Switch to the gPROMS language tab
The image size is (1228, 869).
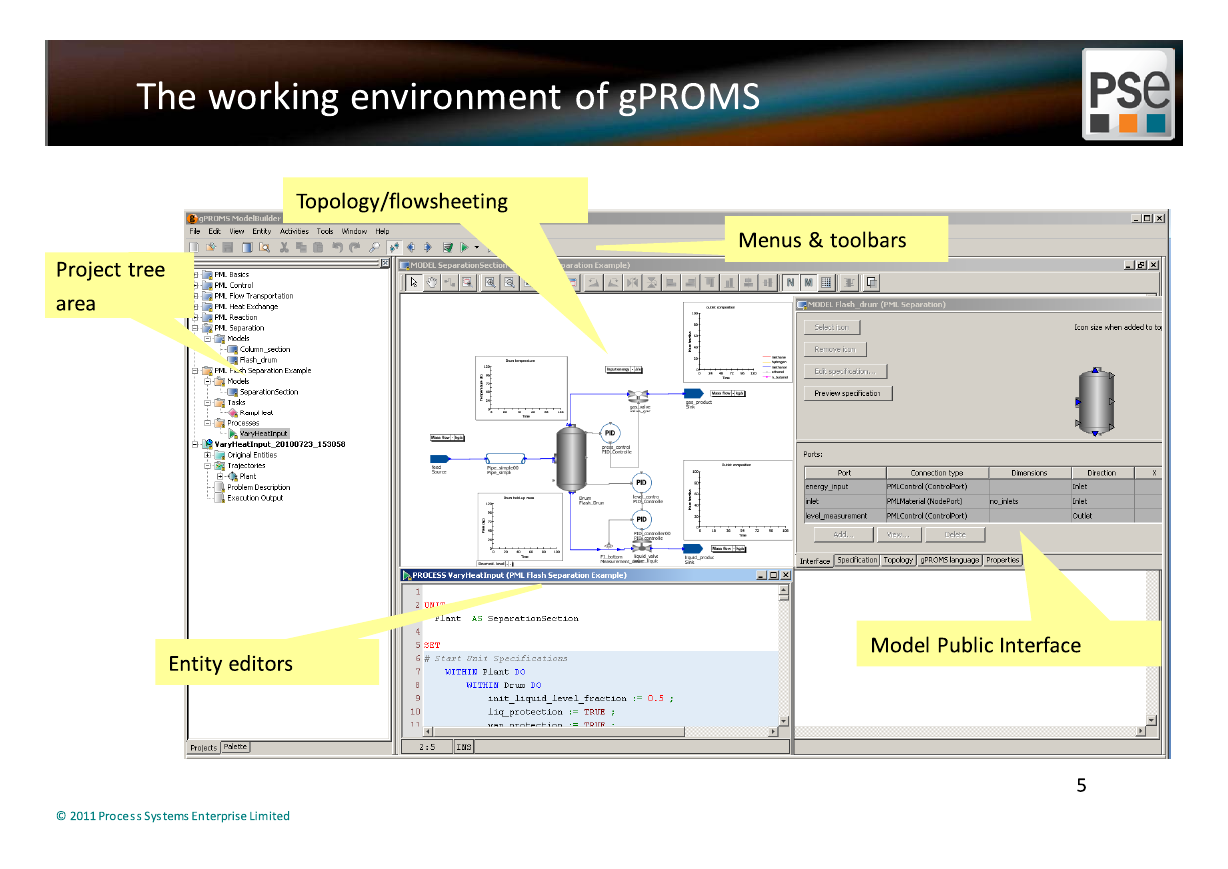coord(950,561)
